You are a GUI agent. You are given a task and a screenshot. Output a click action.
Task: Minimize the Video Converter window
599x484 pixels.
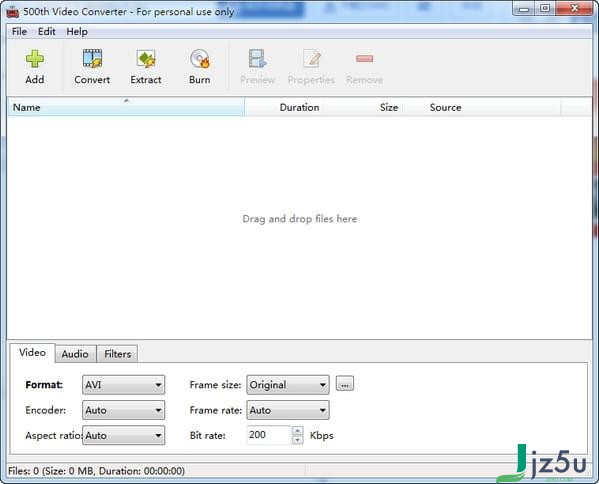(524, 9)
